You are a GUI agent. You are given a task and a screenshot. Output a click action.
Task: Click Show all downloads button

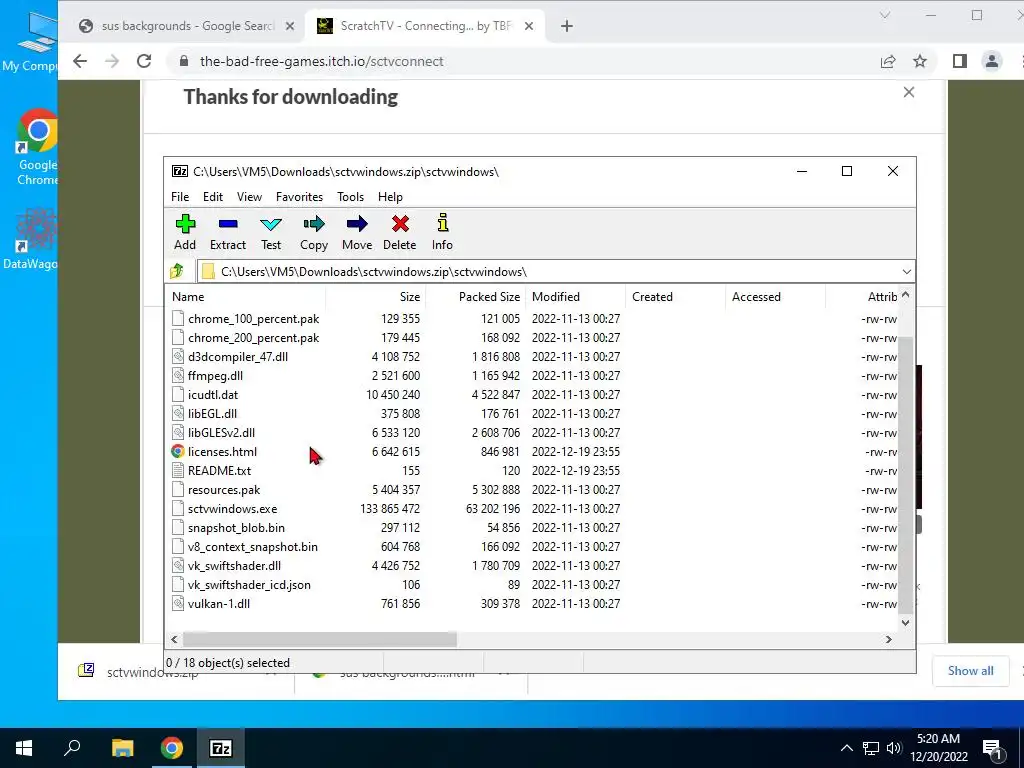[x=970, y=671]
